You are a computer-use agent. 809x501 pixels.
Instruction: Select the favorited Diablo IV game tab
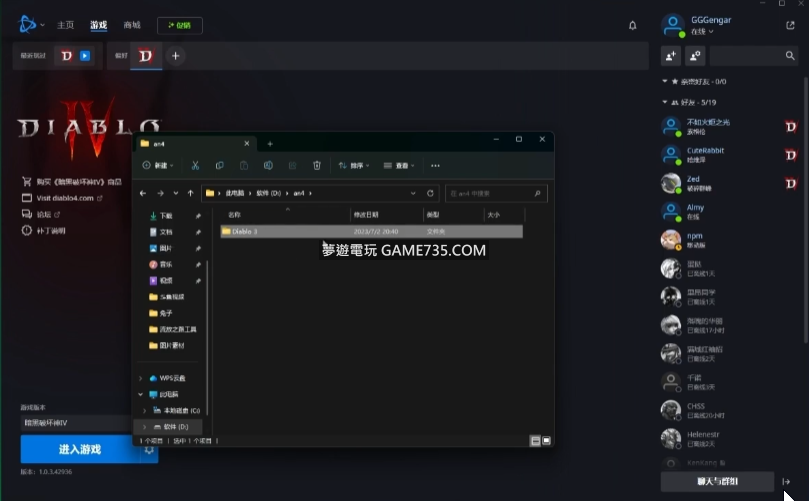click(x=146, y=56)
